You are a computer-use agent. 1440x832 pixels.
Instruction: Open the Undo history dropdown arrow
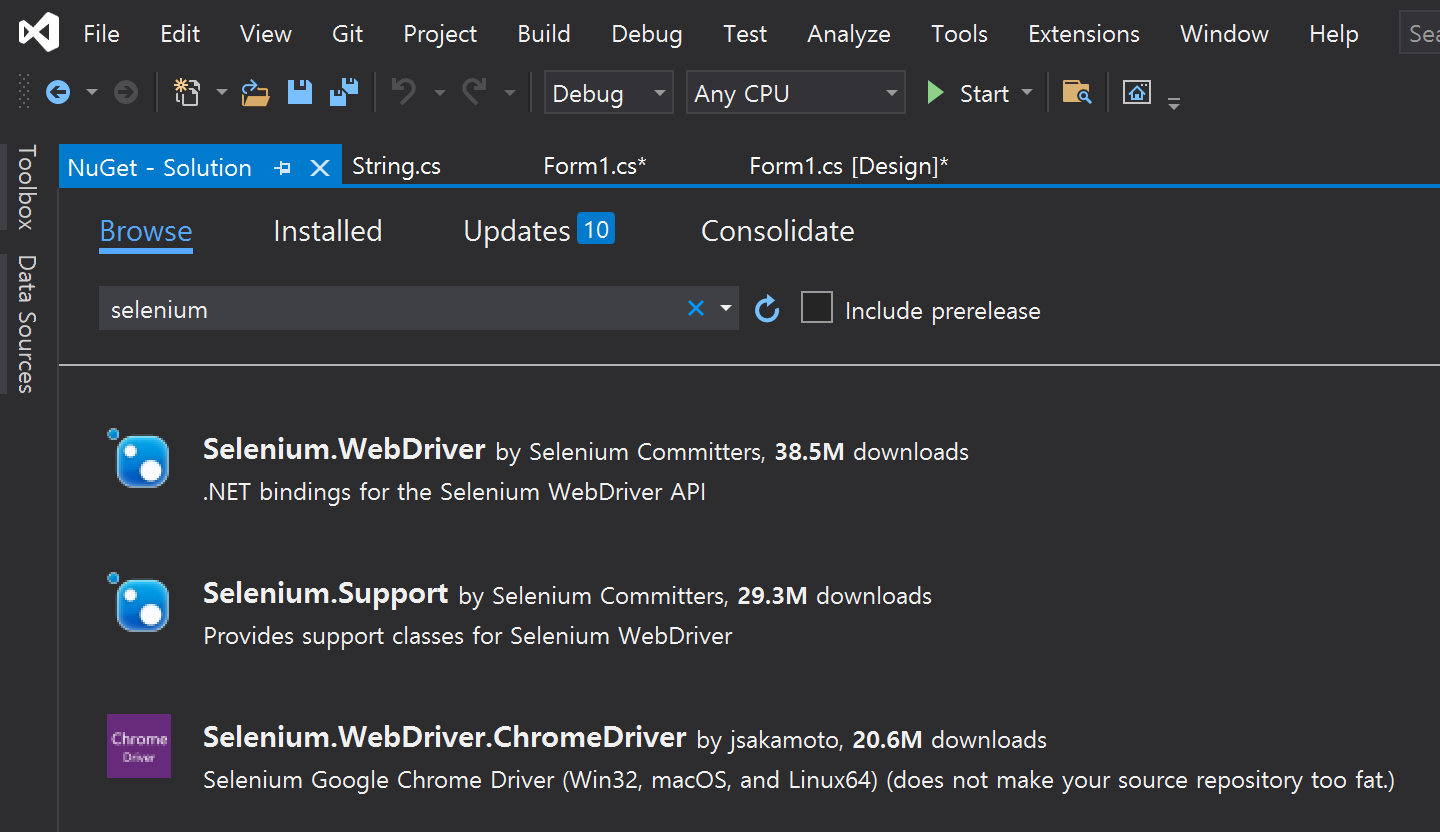[x=440, y=93]
